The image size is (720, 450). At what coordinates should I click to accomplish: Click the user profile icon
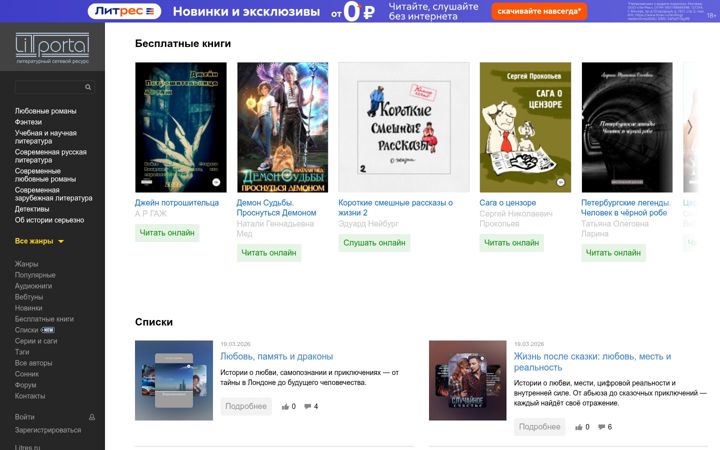click(92, 417)
